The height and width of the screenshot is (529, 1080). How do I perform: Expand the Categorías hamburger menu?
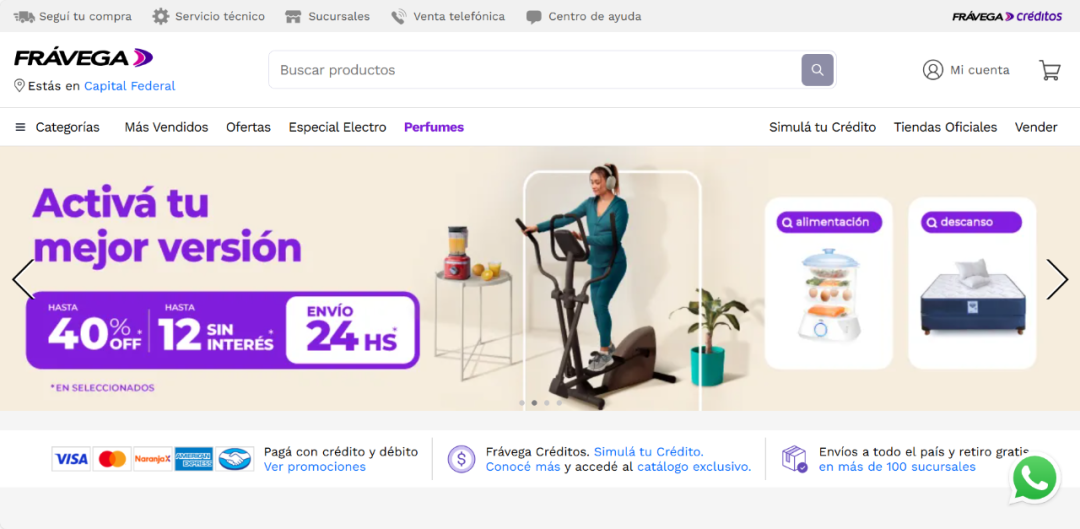point(21,127)
